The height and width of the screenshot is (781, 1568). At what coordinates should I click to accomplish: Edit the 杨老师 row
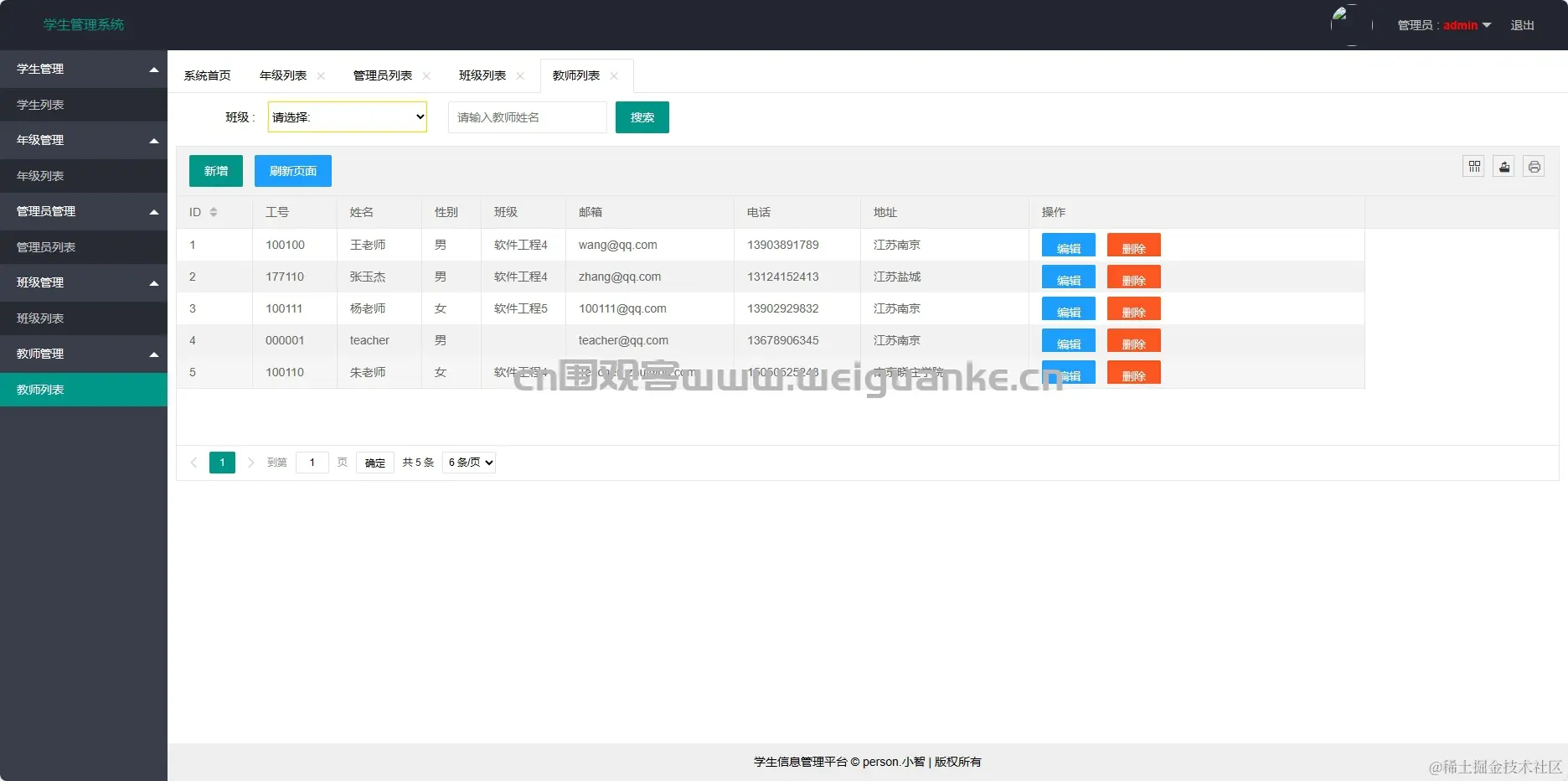(x=1069, y=308)
